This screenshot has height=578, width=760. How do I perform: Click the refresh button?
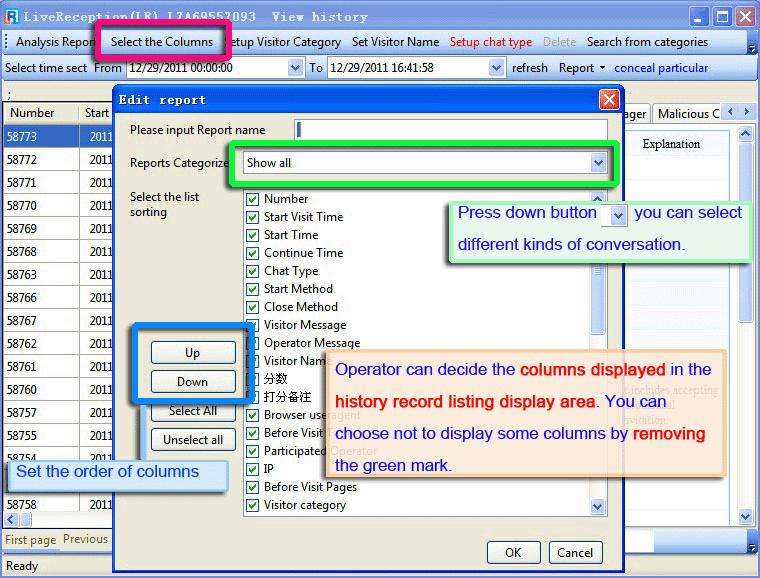coord(530,68)
